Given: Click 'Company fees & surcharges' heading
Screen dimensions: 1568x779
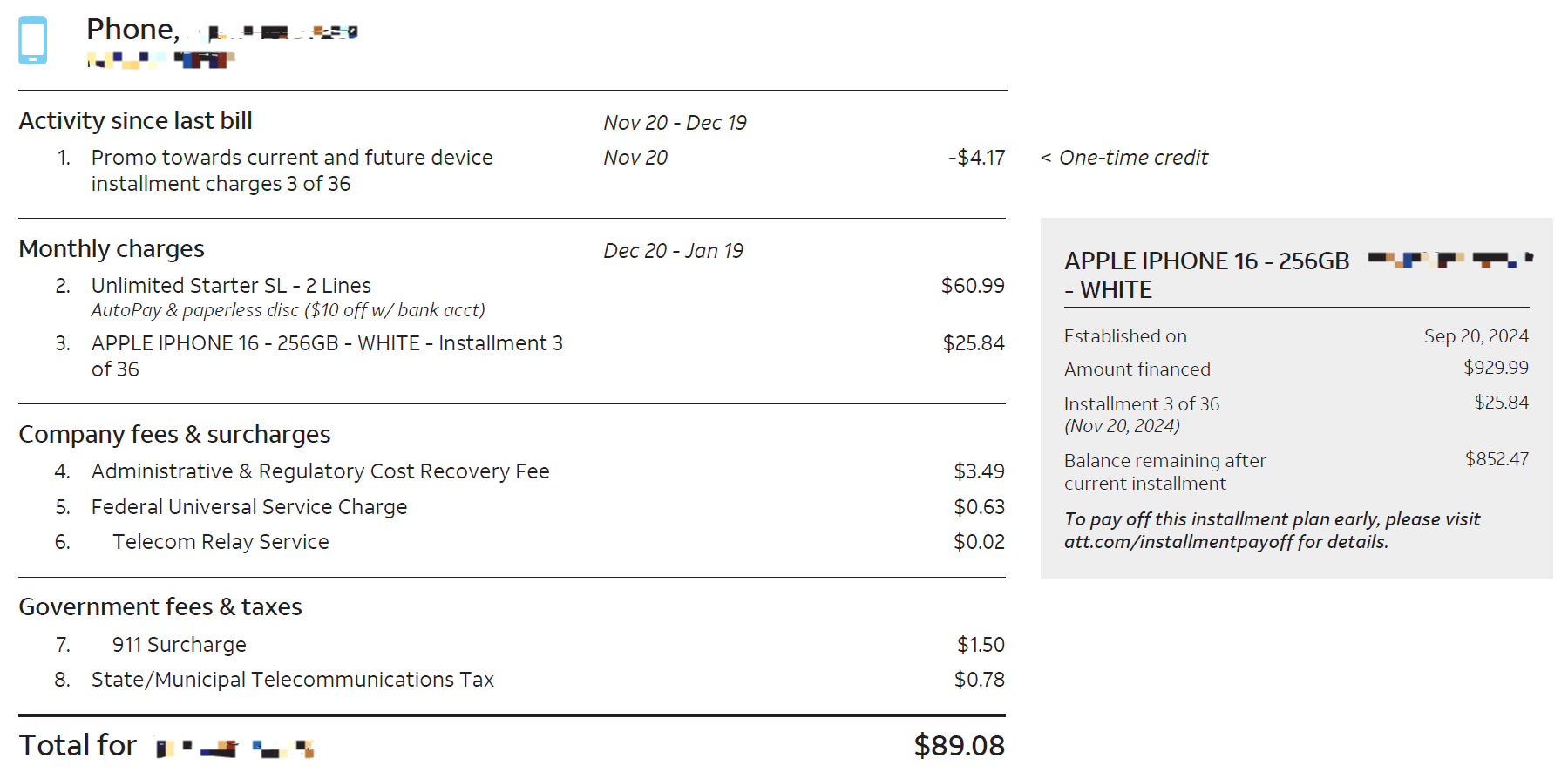Looking at the screenshot, I should click(174, 435).
